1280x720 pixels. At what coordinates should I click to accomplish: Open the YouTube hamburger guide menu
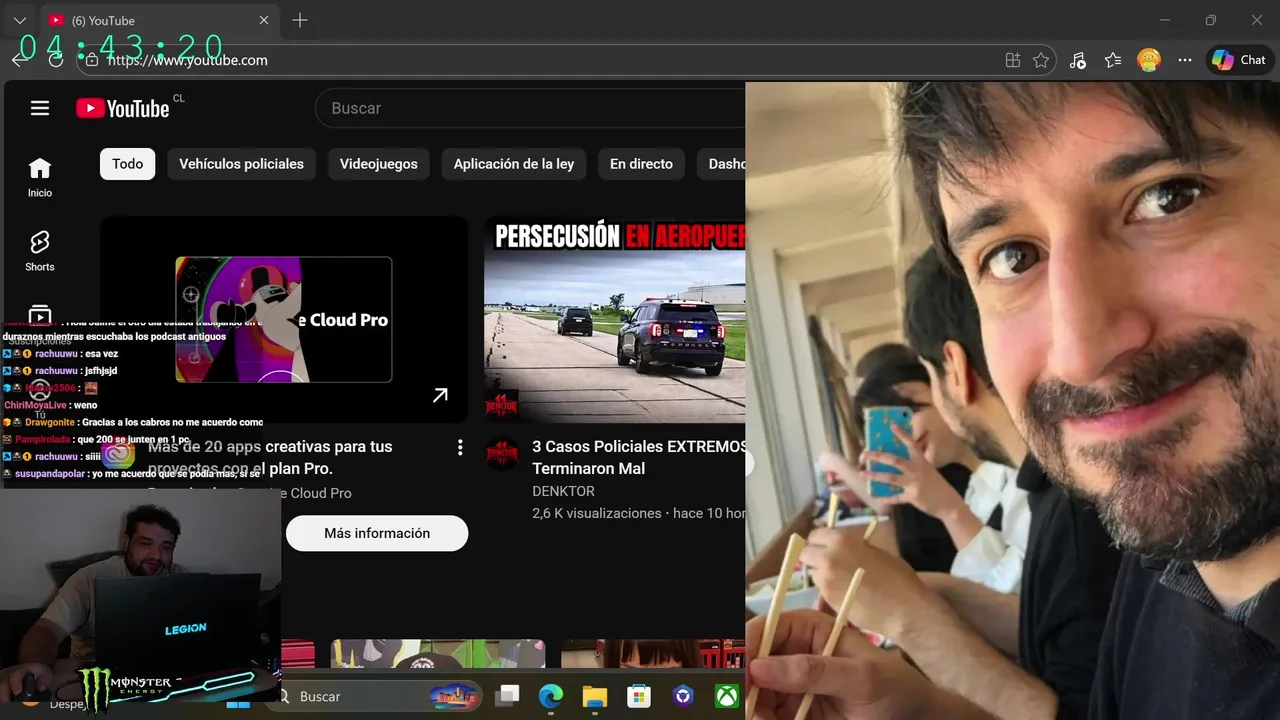click(40, 108)
